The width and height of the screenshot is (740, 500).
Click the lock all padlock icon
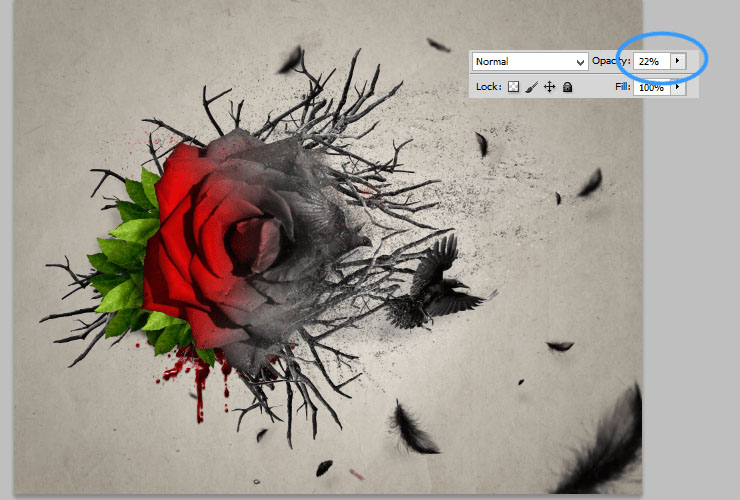coord(567,88)
